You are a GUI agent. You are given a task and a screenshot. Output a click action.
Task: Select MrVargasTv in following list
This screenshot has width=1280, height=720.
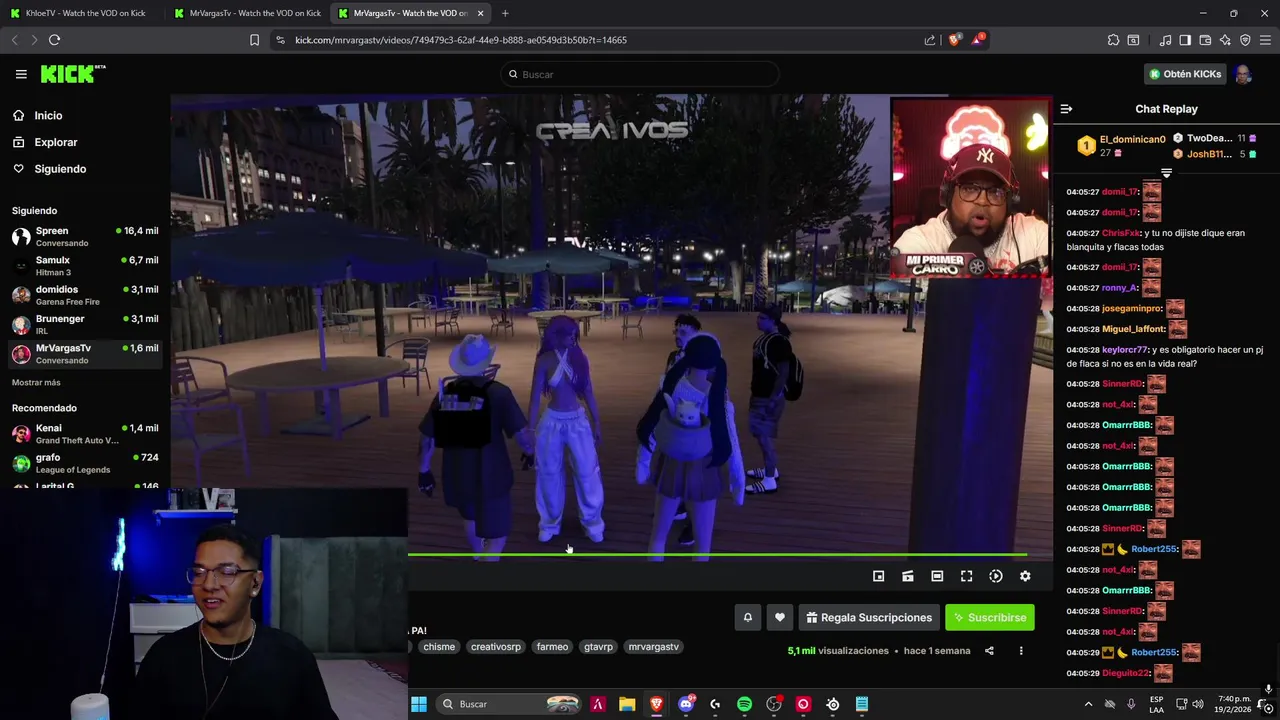(x=85, y=354)
